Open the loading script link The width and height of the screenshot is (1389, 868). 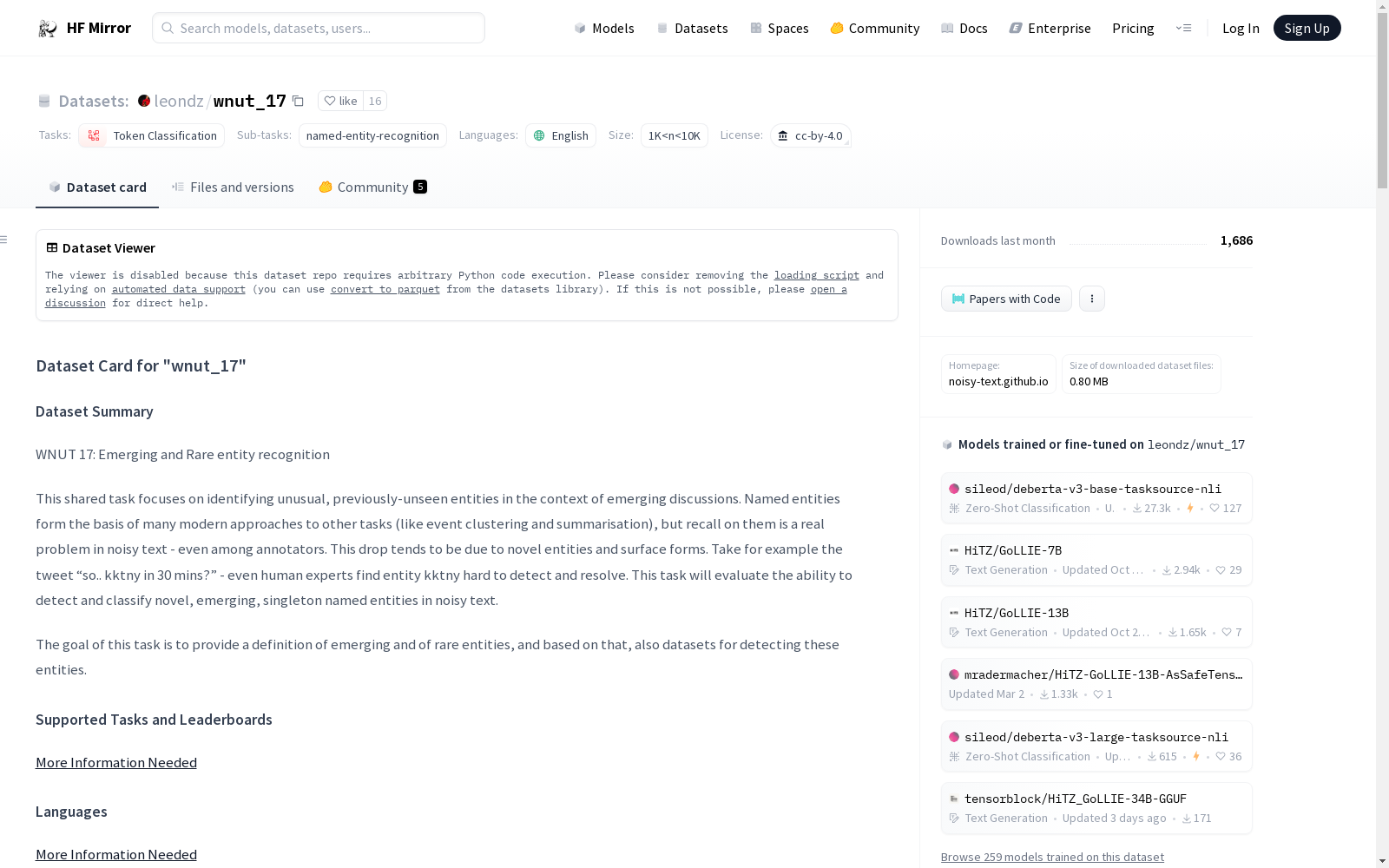pyautogui.click(x=816, y=275)
